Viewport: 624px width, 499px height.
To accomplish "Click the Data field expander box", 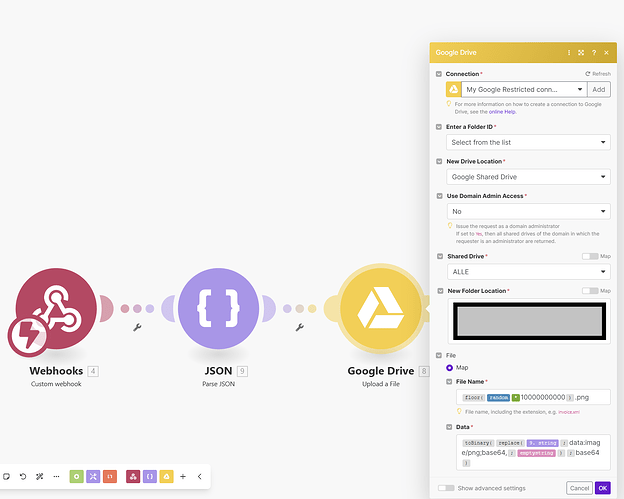I will click(449, 427).
